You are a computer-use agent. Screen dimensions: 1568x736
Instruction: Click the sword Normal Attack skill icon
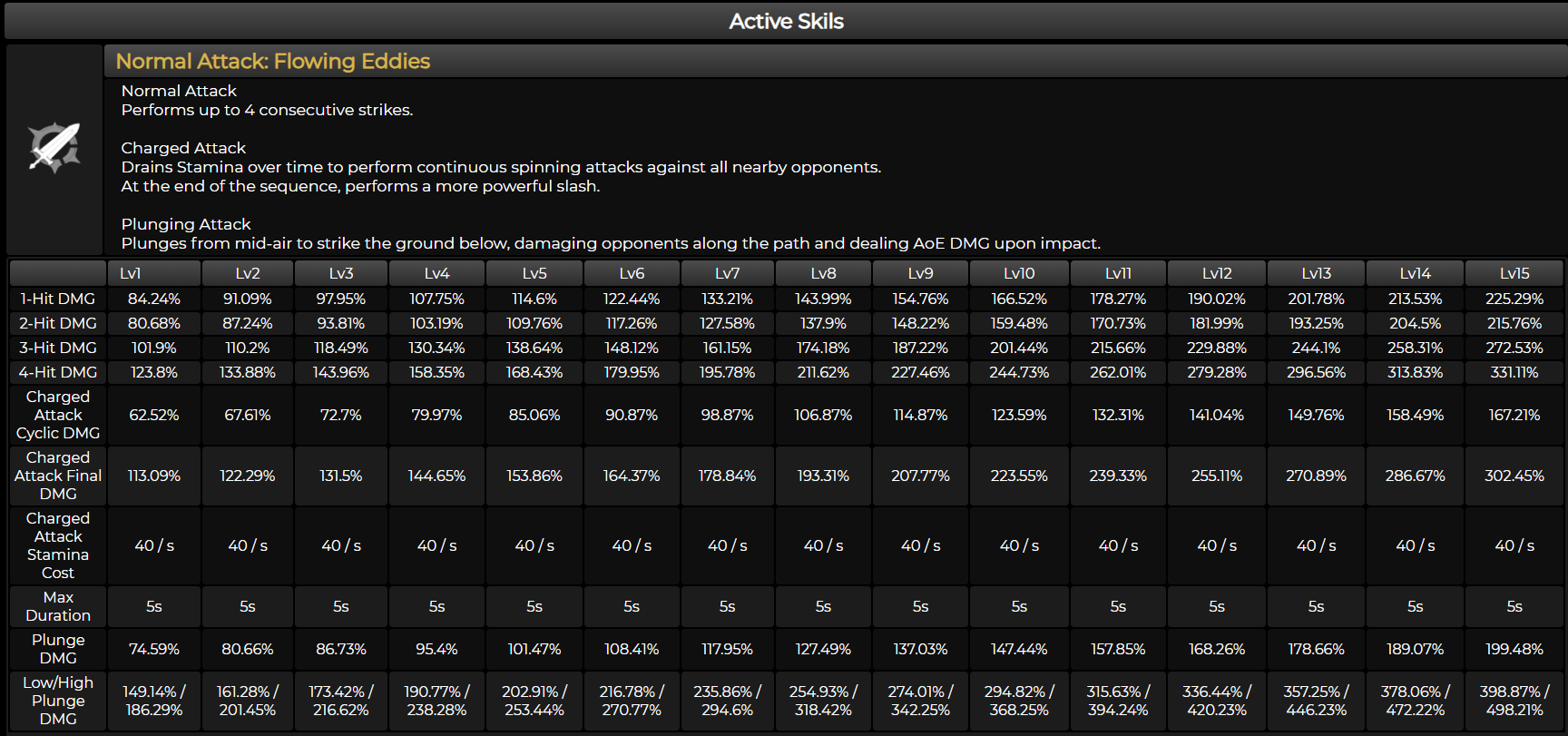tap(54, 147)
